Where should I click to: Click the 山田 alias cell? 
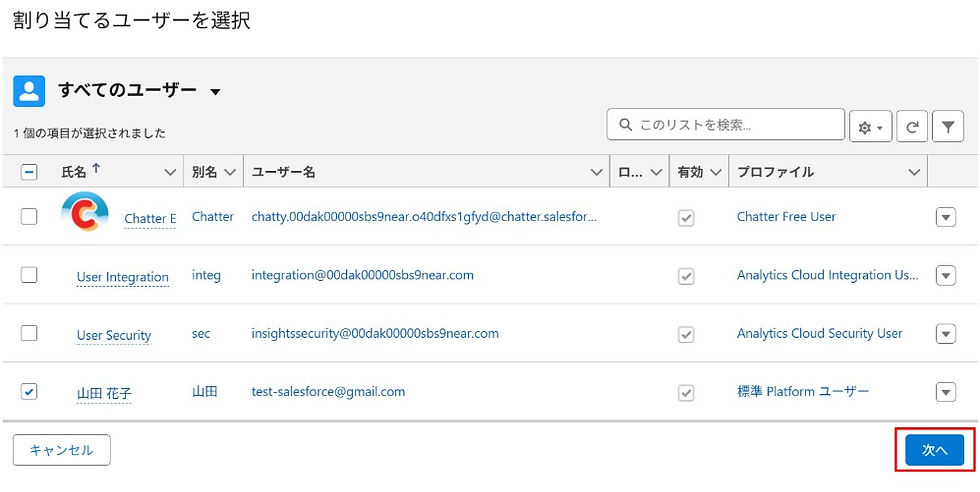pos(204,392)
